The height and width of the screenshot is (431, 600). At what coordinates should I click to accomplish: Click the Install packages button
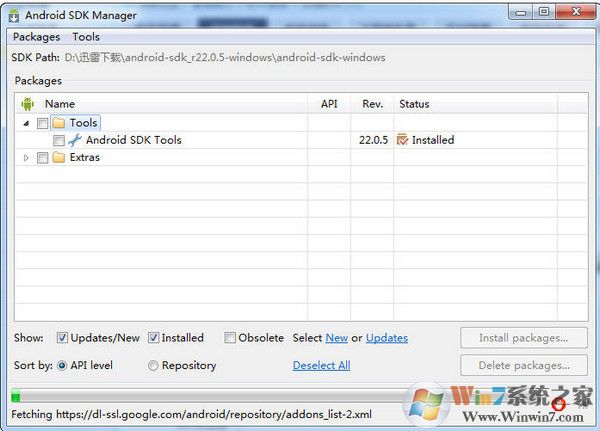pos(524,338)
